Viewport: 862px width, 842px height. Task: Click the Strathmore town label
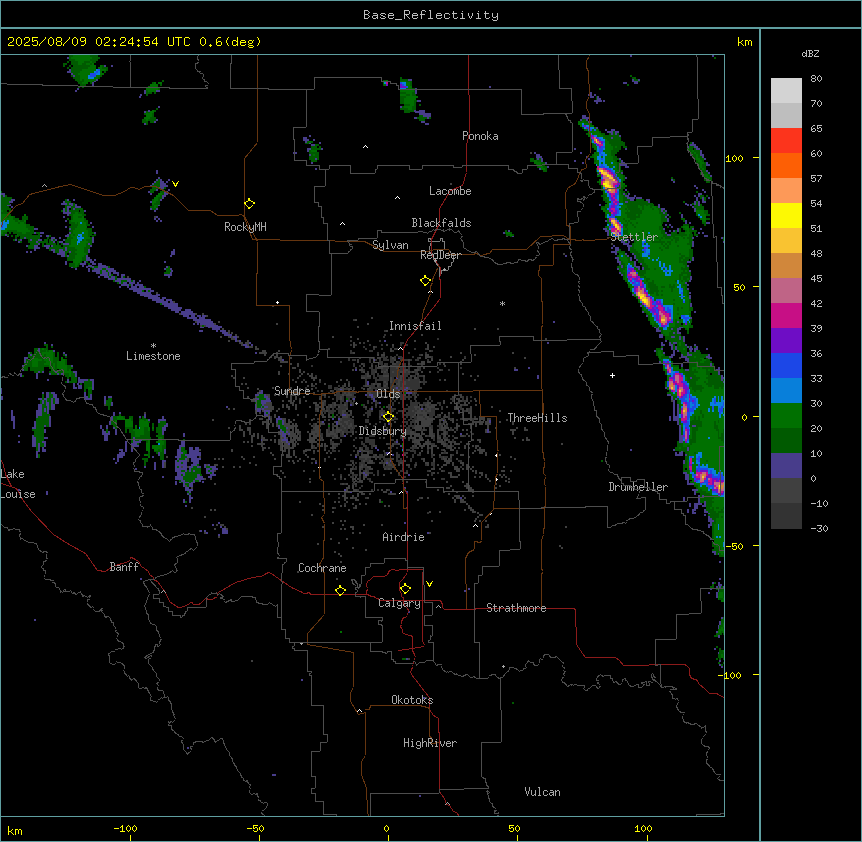[x=516, y=608]
